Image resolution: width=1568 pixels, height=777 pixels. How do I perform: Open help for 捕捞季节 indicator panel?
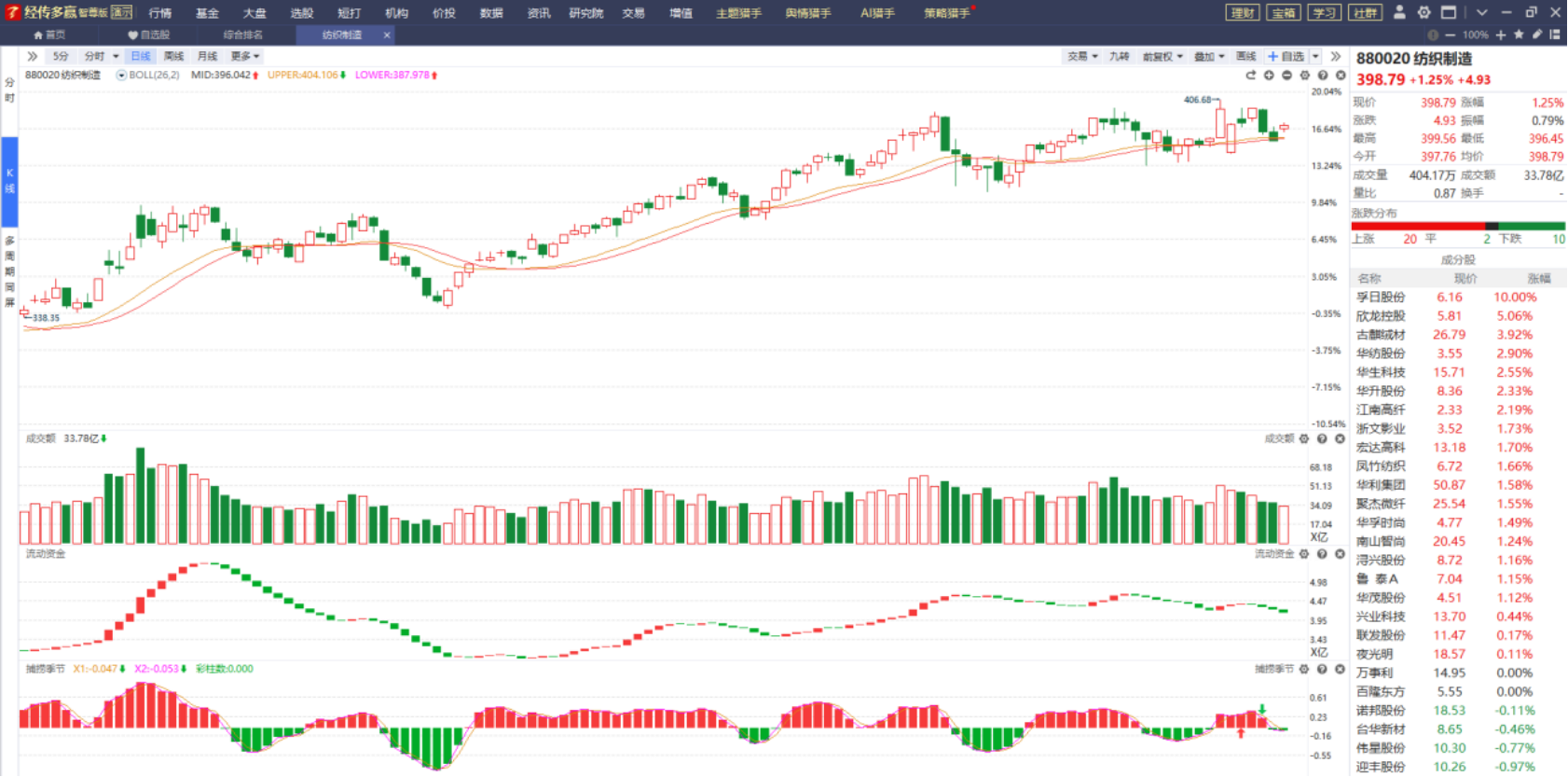pyautogui.click(x=1322, y=669)
